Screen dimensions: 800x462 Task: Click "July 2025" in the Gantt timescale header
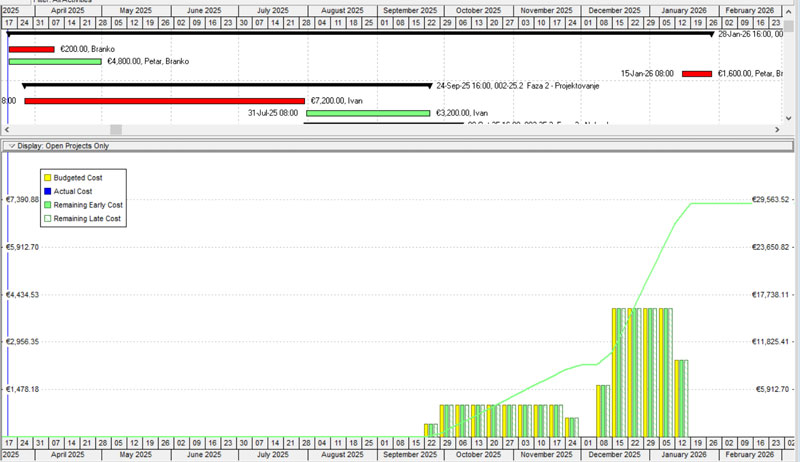pos(273,10)
